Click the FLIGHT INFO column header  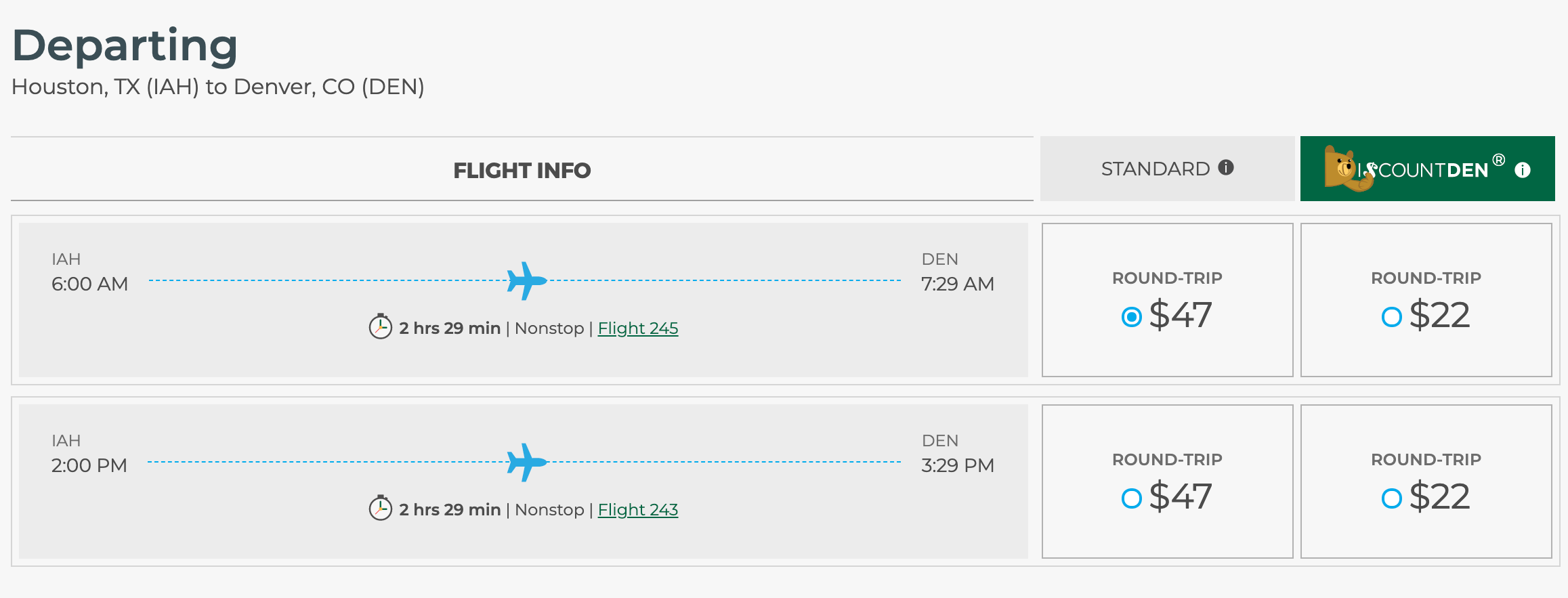click(522, 170)
